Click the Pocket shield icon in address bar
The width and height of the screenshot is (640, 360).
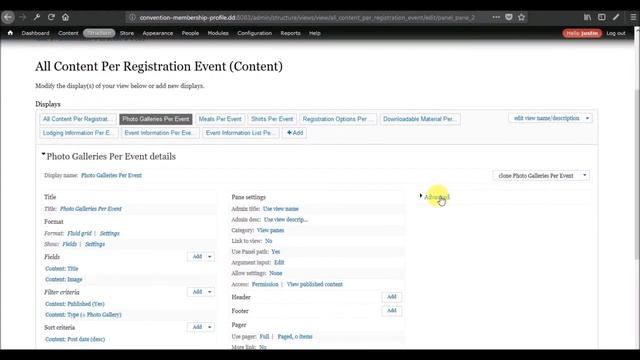[509, 17]
